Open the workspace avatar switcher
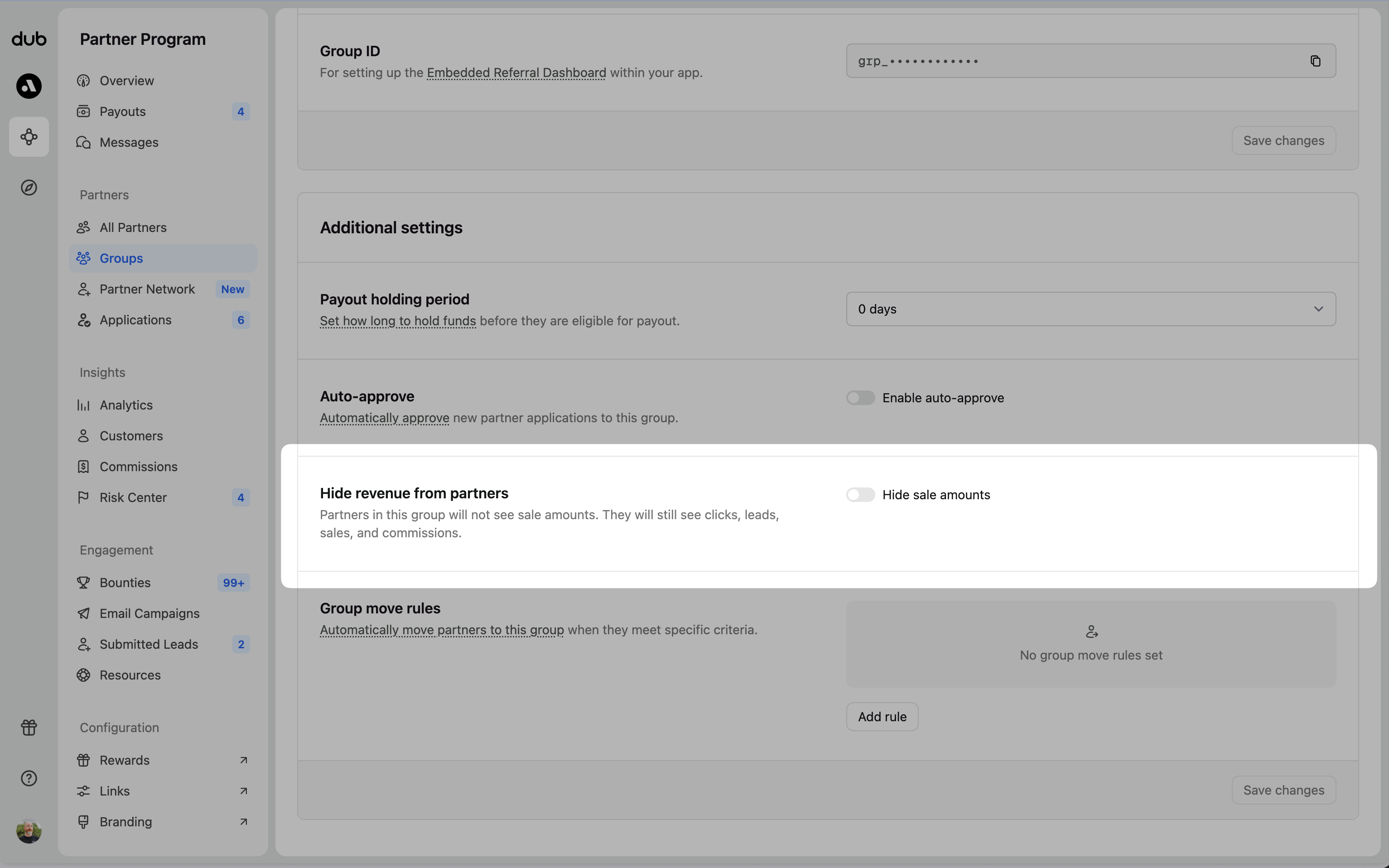 coord(29,86)
